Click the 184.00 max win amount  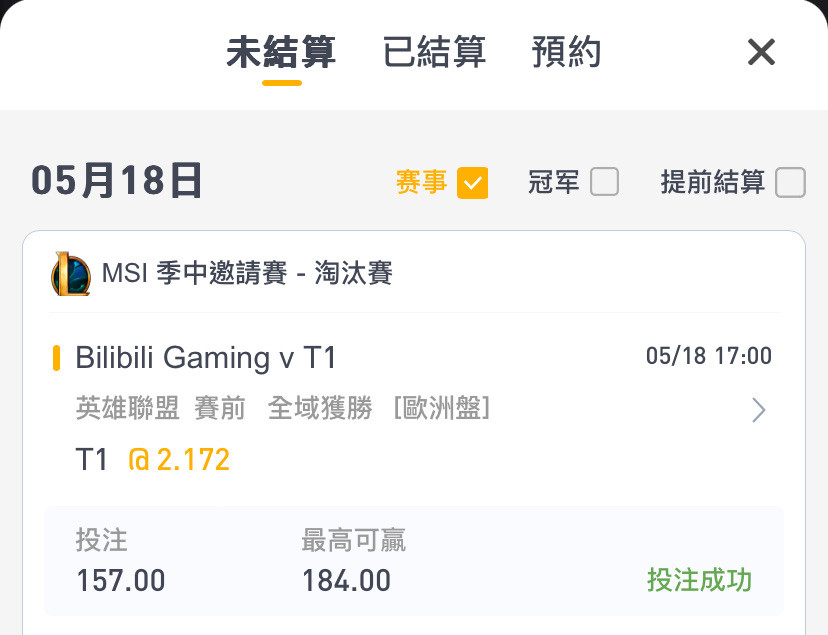tap(346, 580)
